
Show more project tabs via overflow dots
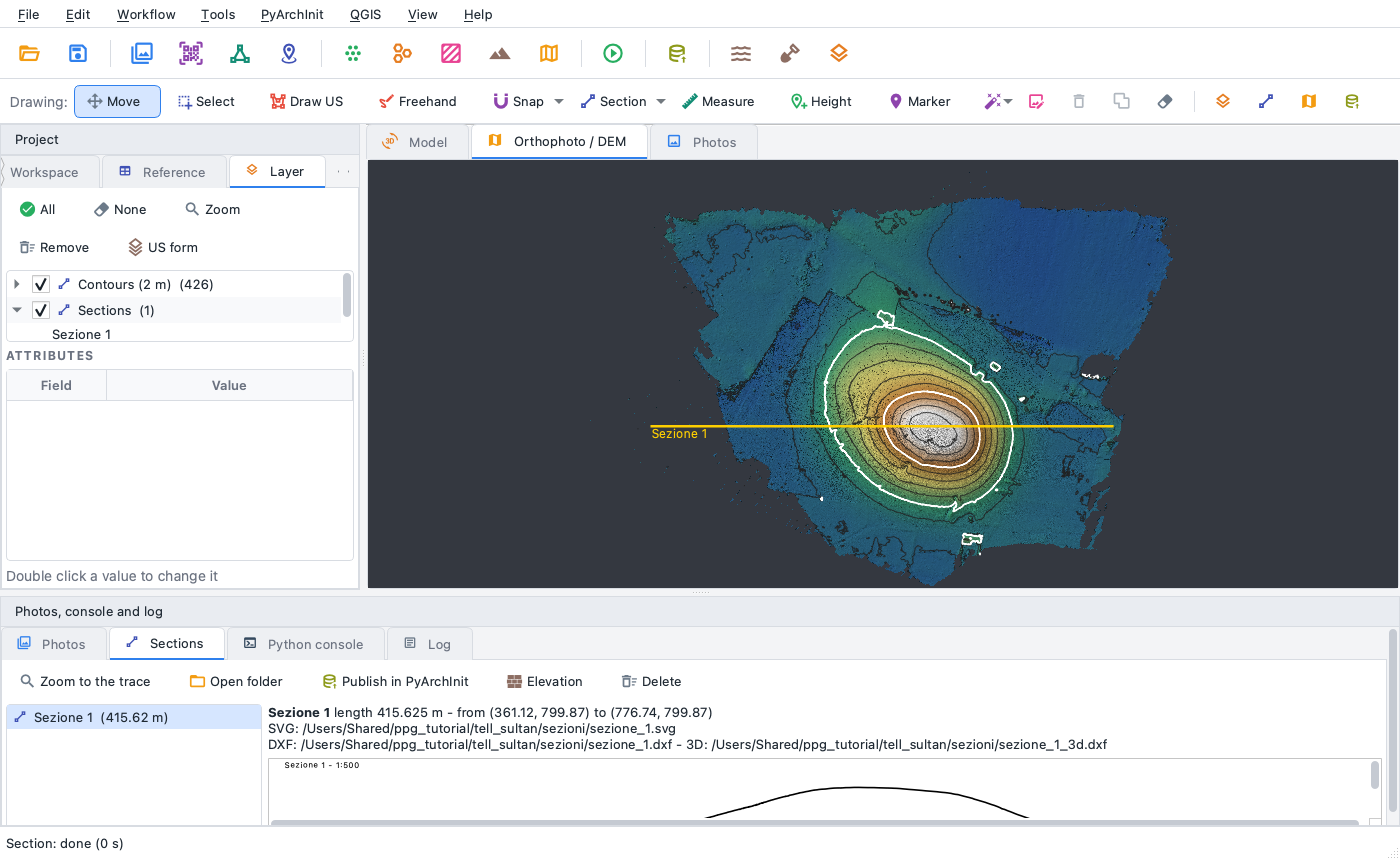point(344,172)
